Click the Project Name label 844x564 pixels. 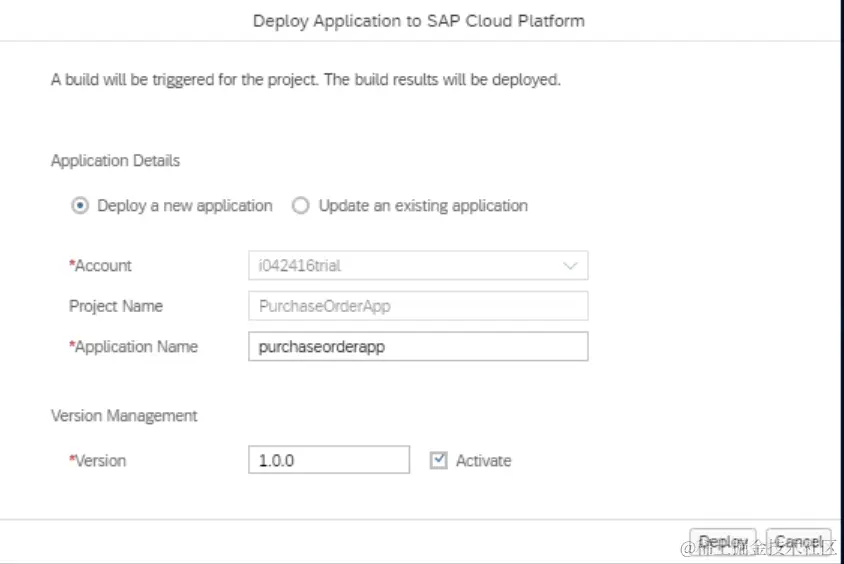tap(116, 306)
